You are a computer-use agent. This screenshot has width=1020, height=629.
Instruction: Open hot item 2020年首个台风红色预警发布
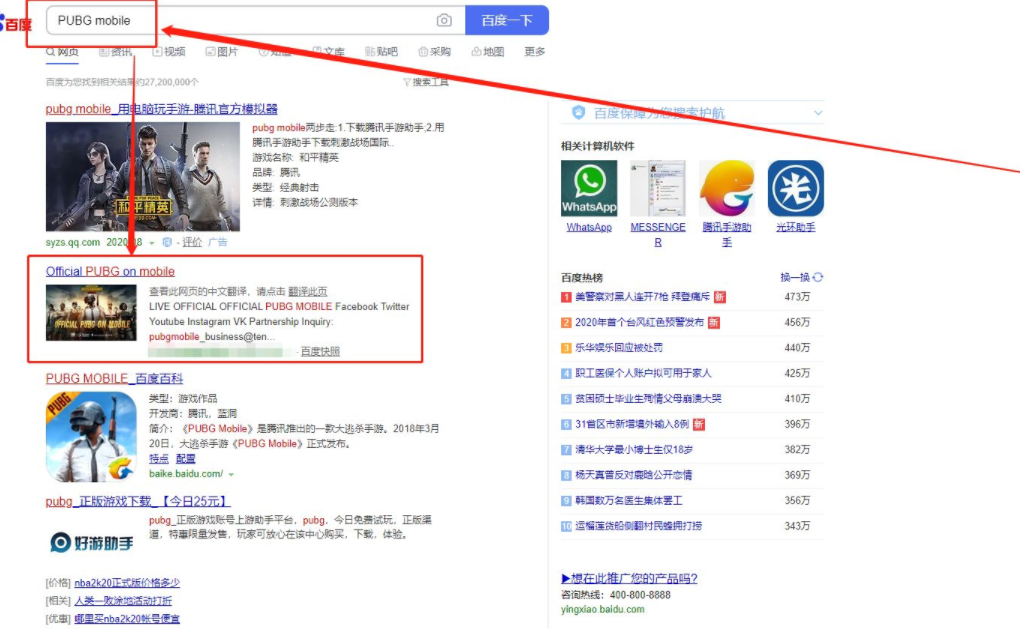(x=639, y=323)
